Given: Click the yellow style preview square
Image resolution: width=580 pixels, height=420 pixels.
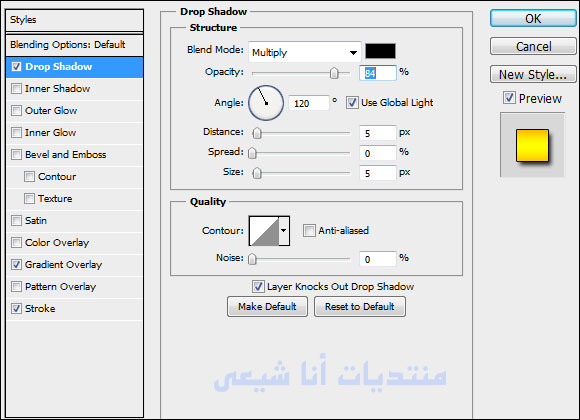Looking at the screenshot, I should [x=532, y=145].
